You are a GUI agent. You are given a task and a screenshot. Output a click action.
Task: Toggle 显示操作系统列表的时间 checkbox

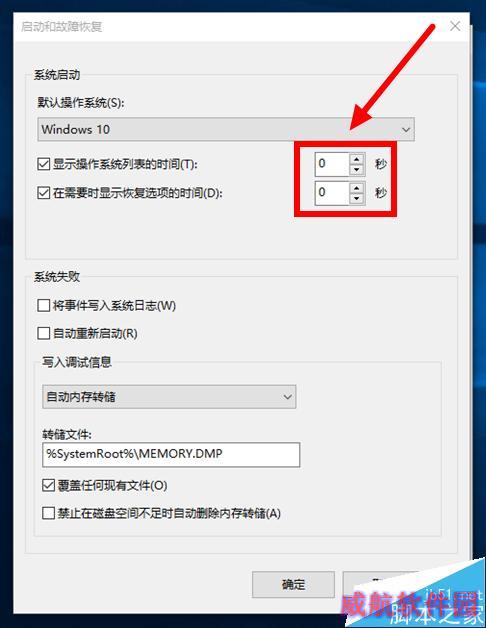43,164
